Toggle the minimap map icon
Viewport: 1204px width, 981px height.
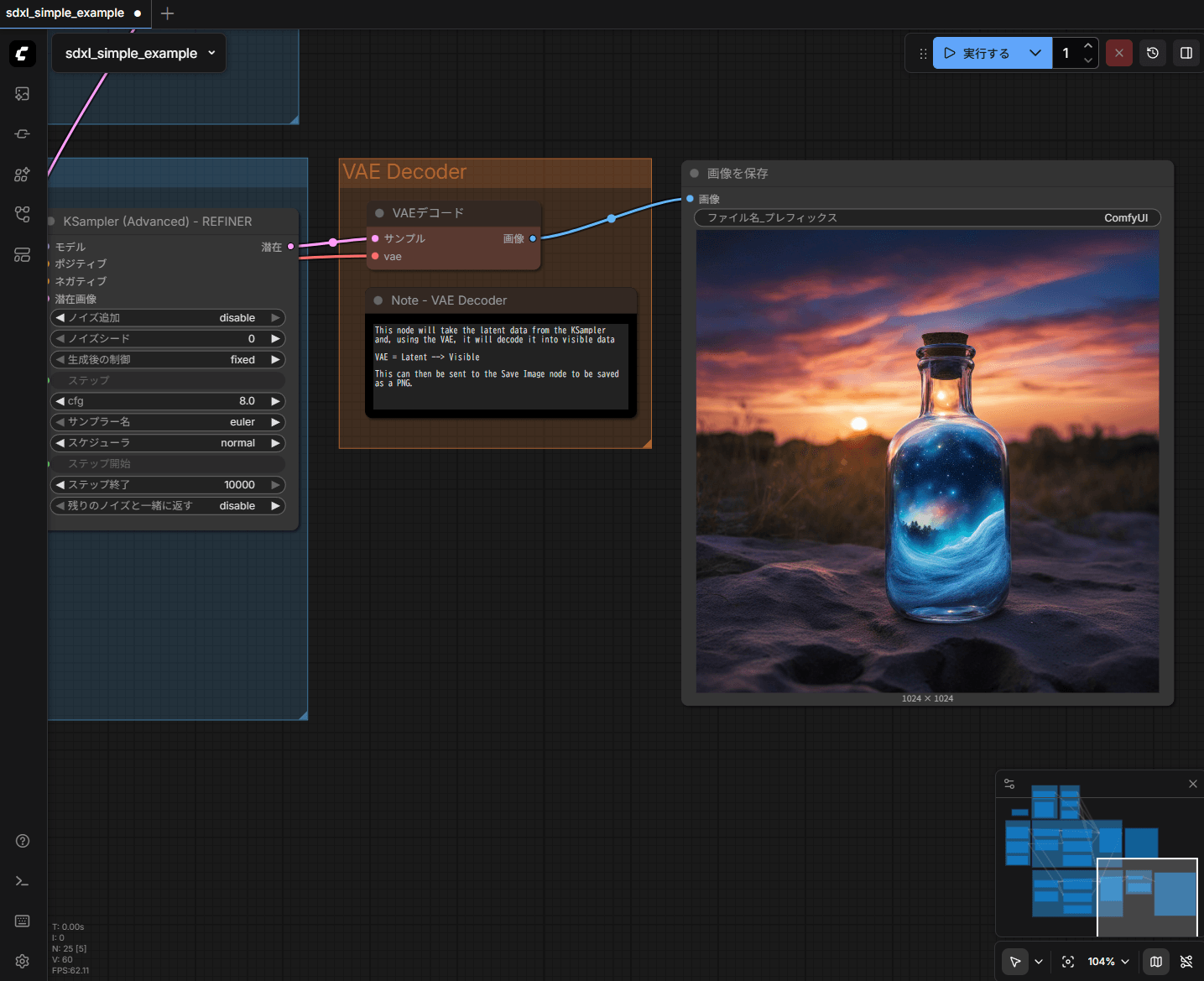1156,962
